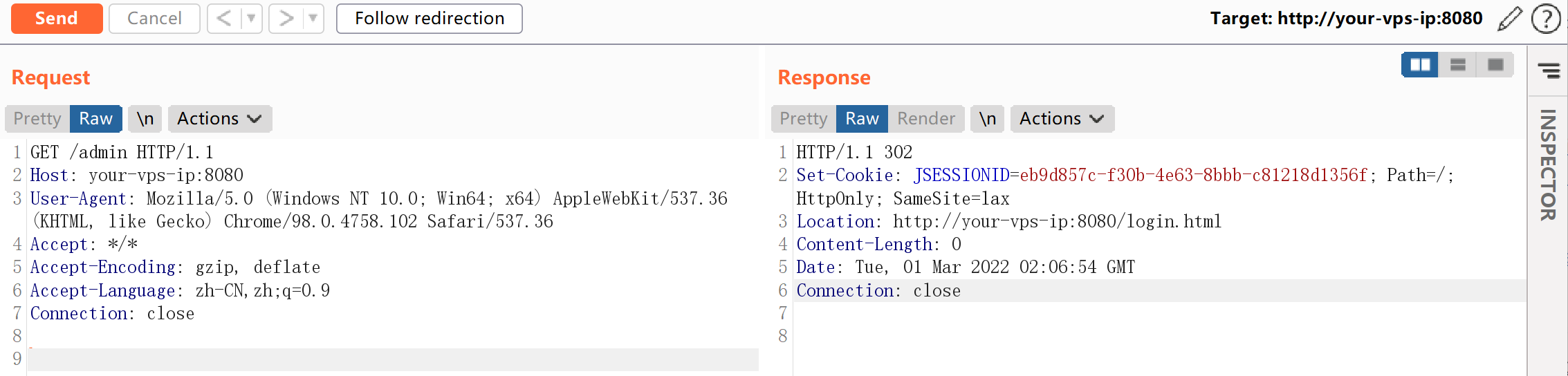Select combined tabbed layout view
Screen dimensions: 1568x376
click(x=1495, y=65)
